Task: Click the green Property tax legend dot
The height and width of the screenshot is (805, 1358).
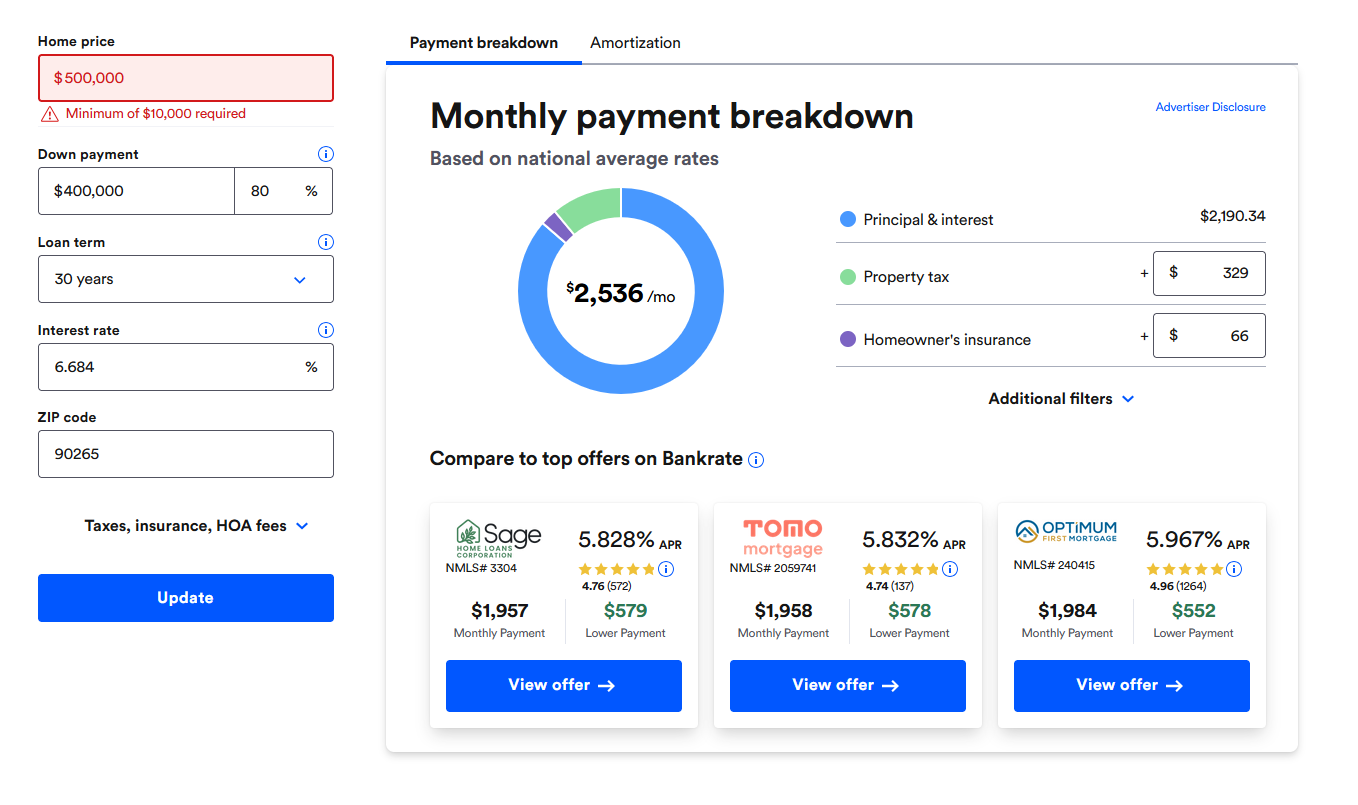Action: coord(848,277)
